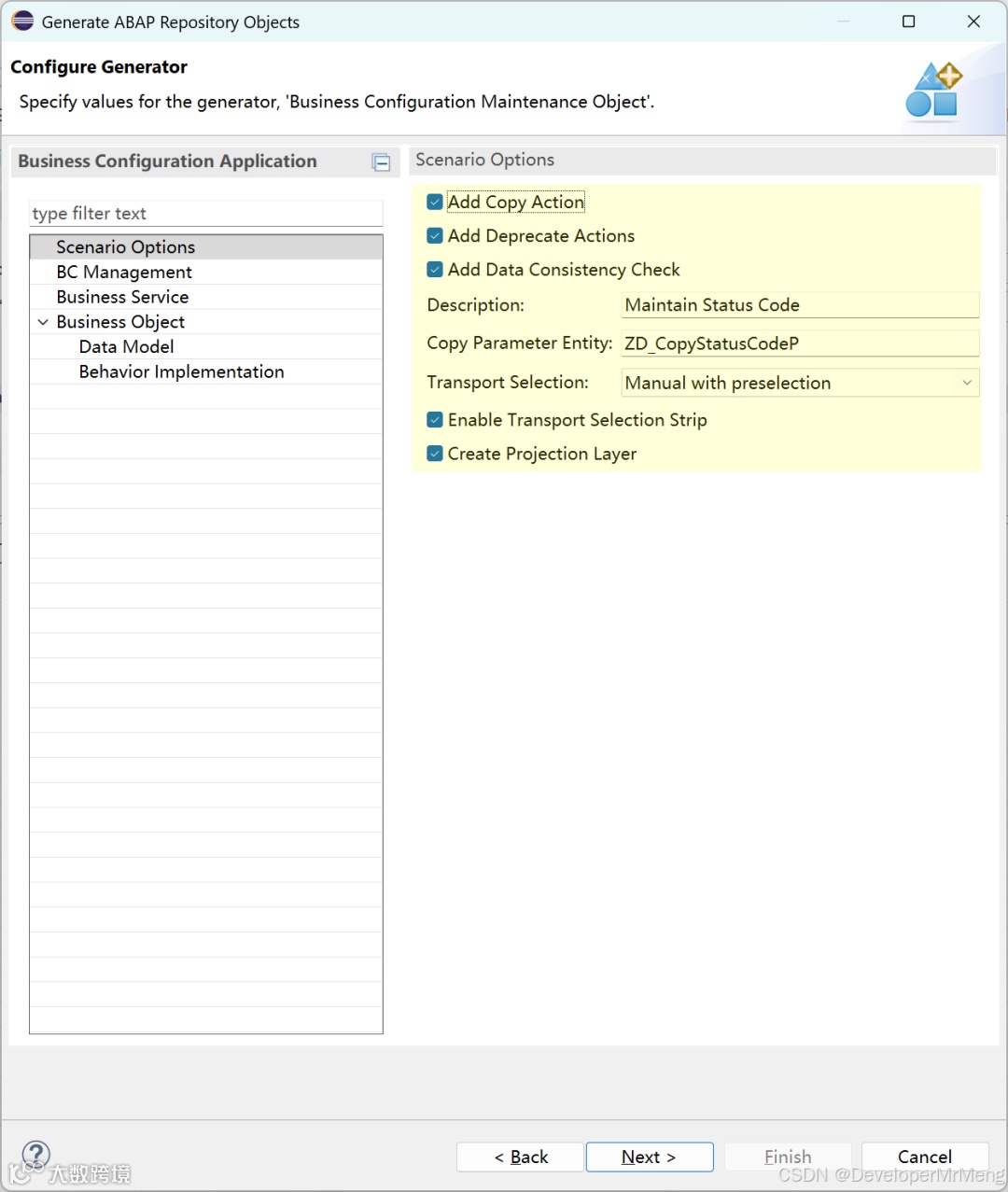Viewport: 1008px width, 1192px height.
Task: Toggle Add Data Consistency Check checkbox
Action: pyautogui.click(x=435, y=270)
